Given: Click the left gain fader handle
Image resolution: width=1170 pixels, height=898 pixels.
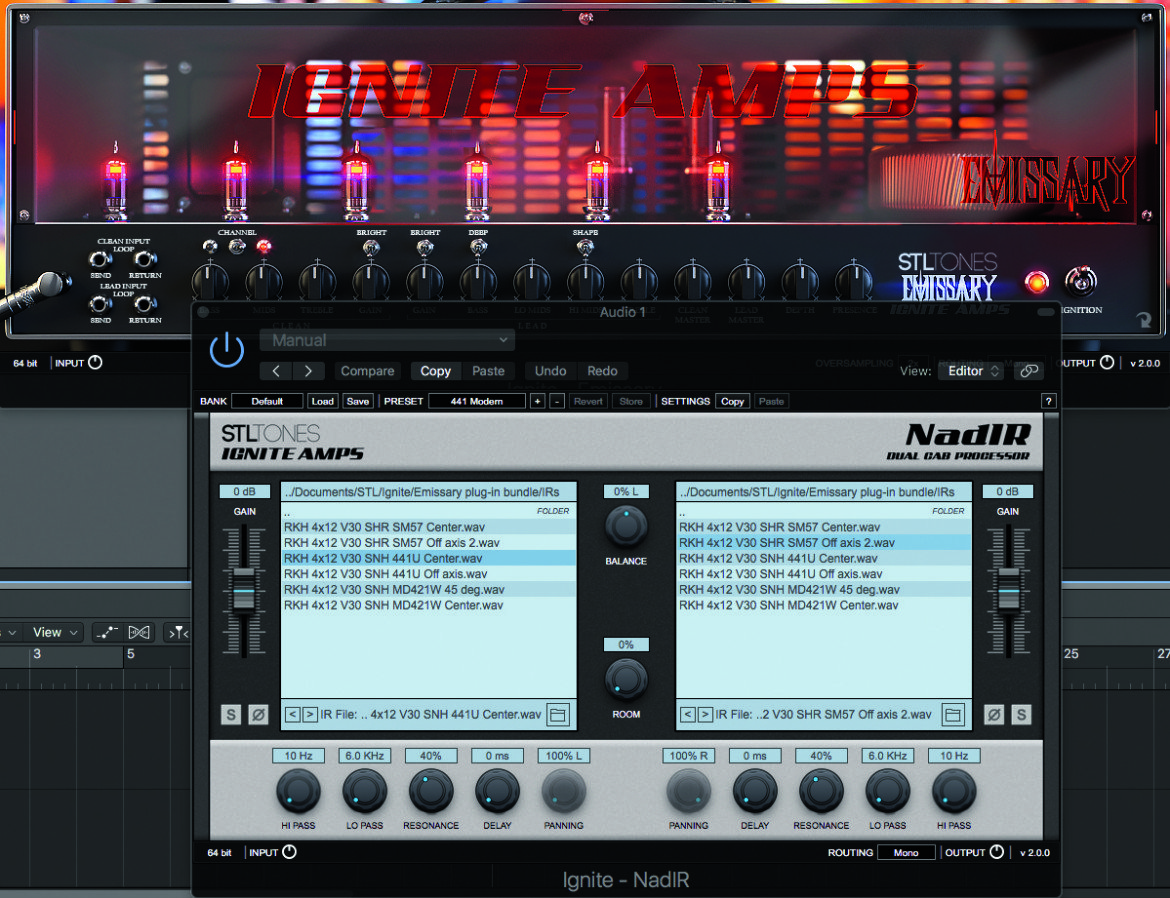Looking at the screenshot, I should (x=244, y=590).
